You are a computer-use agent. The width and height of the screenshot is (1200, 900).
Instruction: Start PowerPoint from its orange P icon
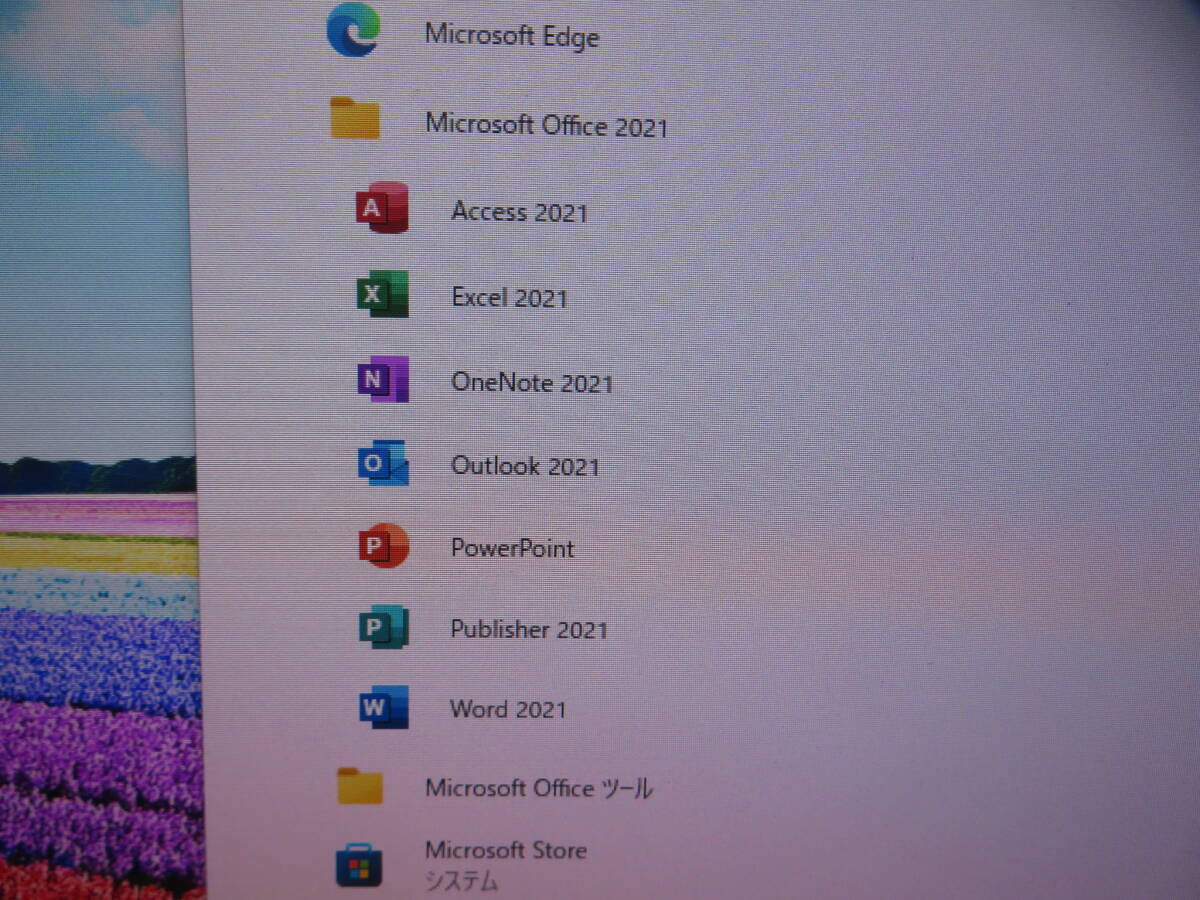[384, 546]
